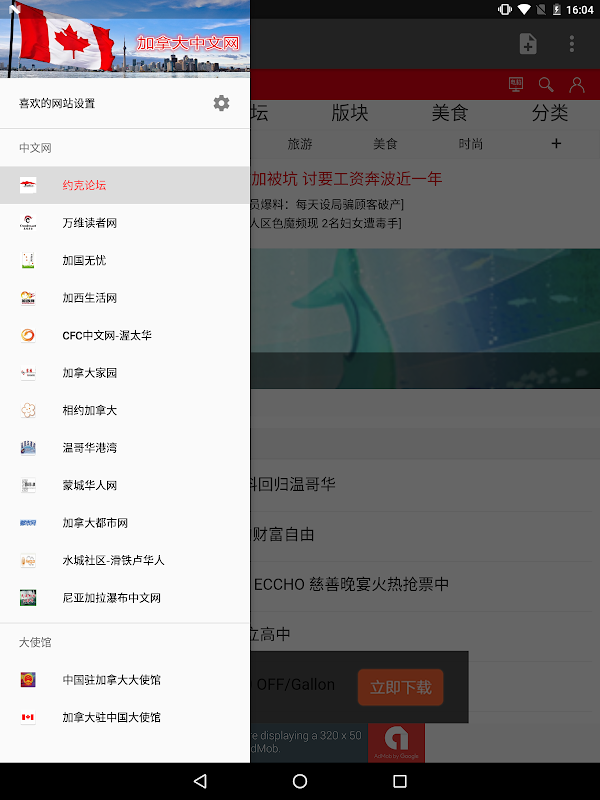Tap the desktop version monitor icon
Image resolution: width=600 pixels, height=800 pixels.
[516, 84]
